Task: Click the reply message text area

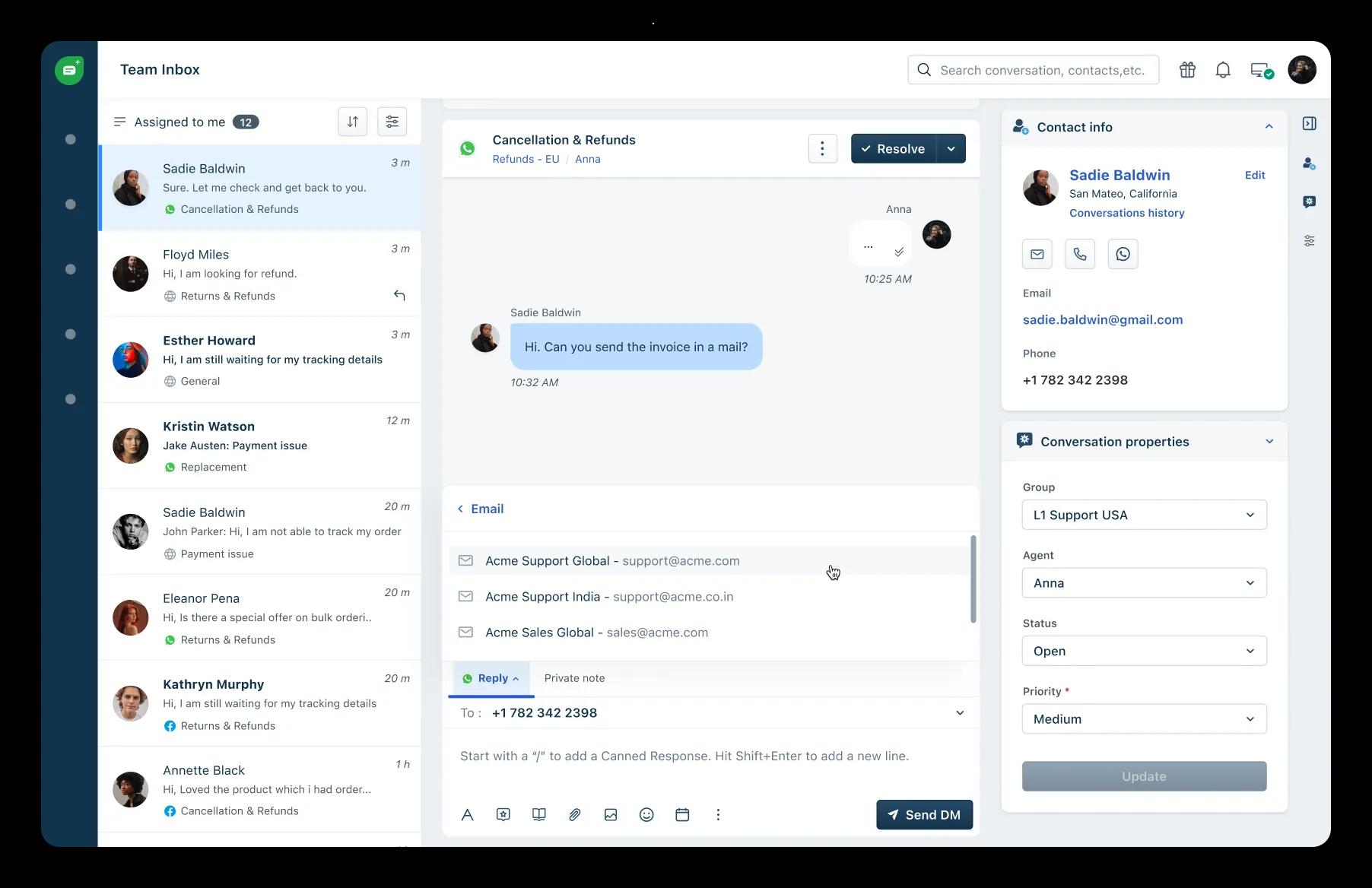Action: click(710, 757)
